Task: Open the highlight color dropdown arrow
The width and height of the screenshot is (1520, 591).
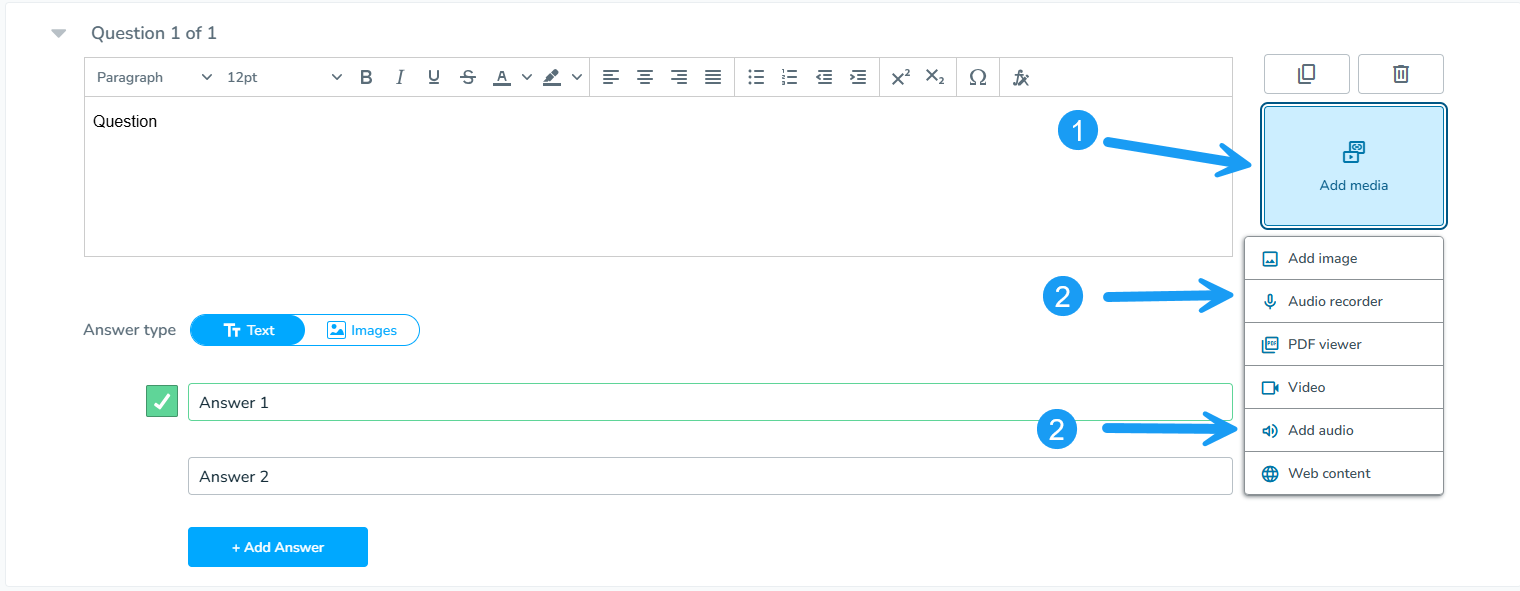Action: tap(577, 77)
